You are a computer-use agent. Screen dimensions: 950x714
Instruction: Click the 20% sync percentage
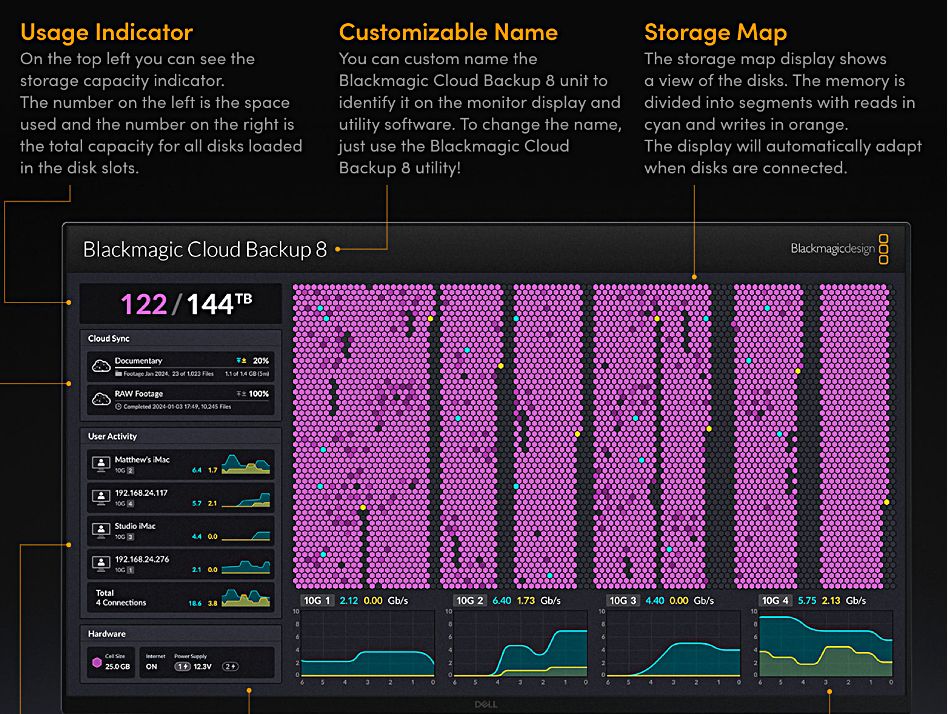[261, 361]
